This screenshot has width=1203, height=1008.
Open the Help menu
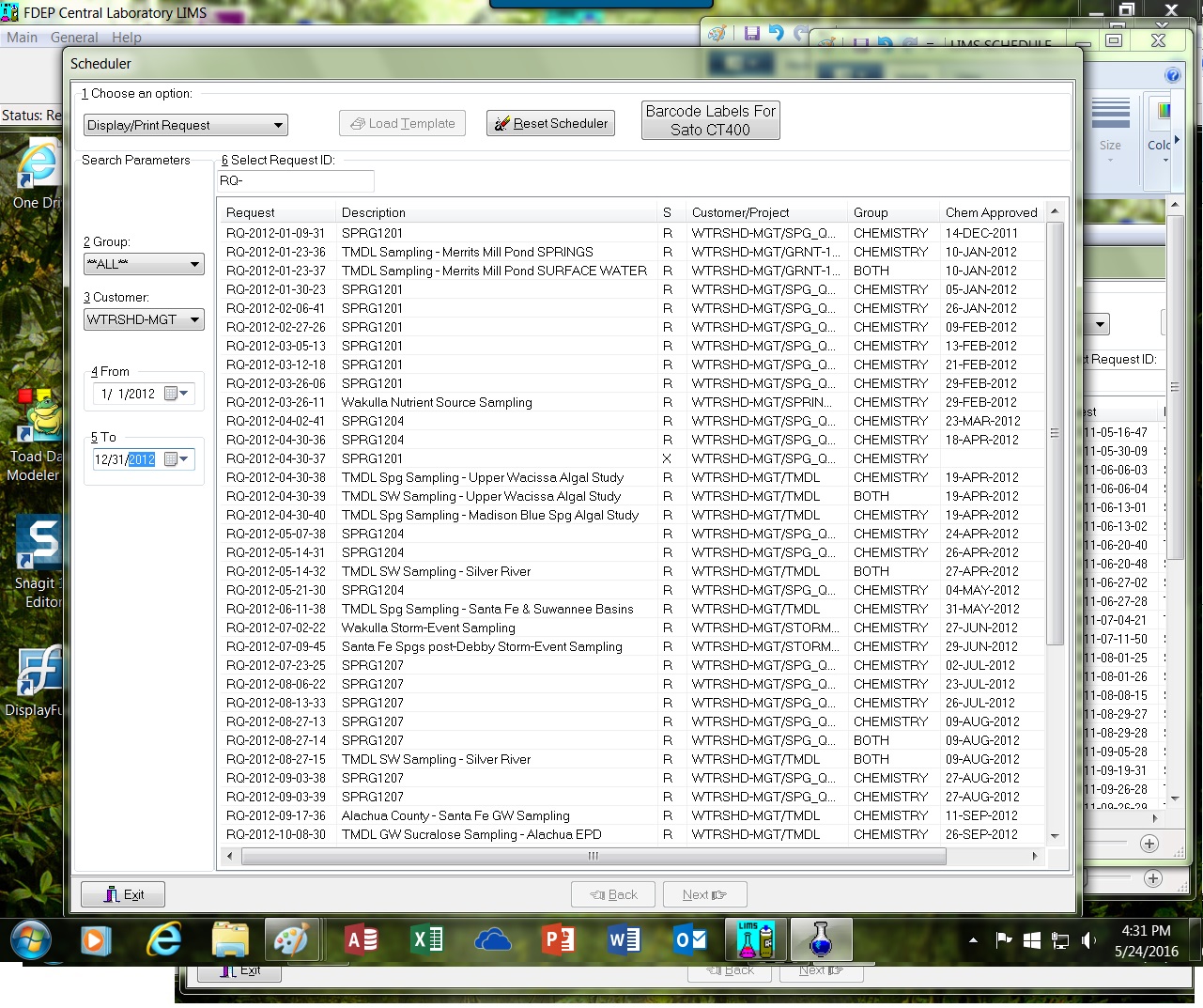127,38
